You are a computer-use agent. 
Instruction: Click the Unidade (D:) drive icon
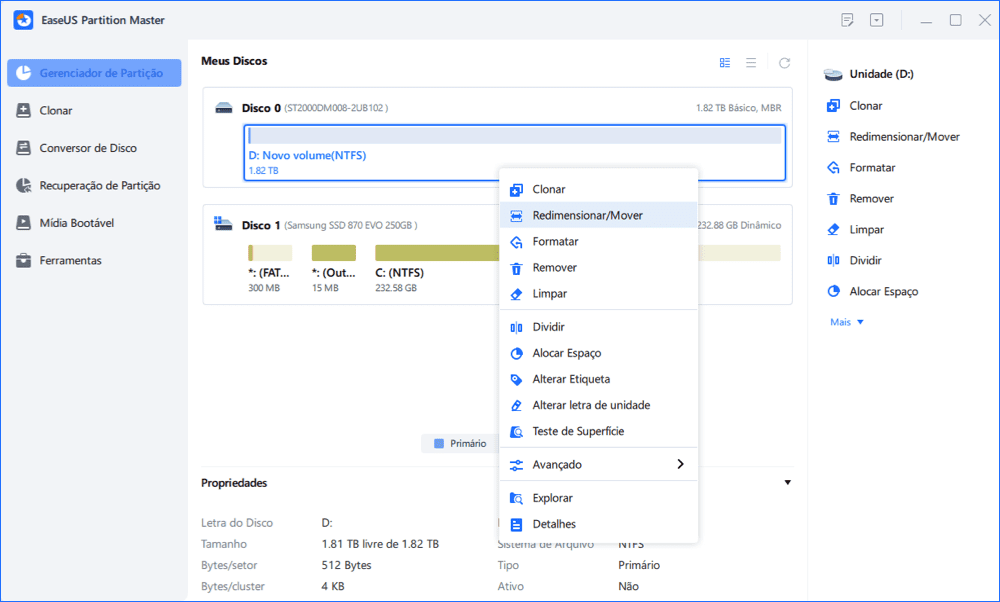833,75
